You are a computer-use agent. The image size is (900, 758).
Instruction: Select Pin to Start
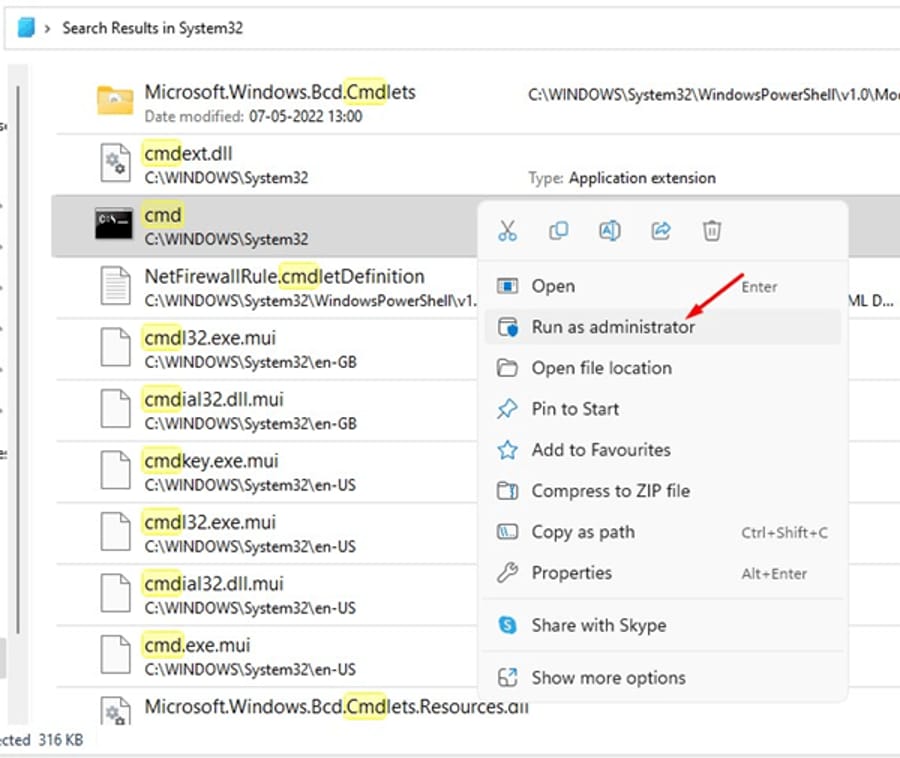[x=663, y=409]
